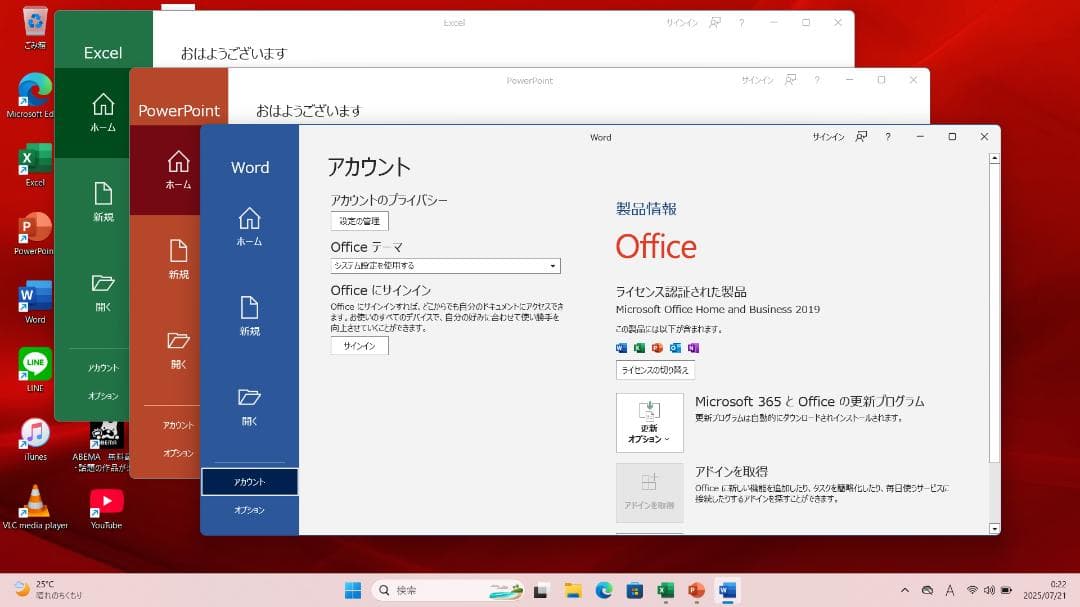Select アカウント in the PowerPoint sidebar
Image resolution: width=1080 pixels, height=607 pixels.
(x=178, y=424)
